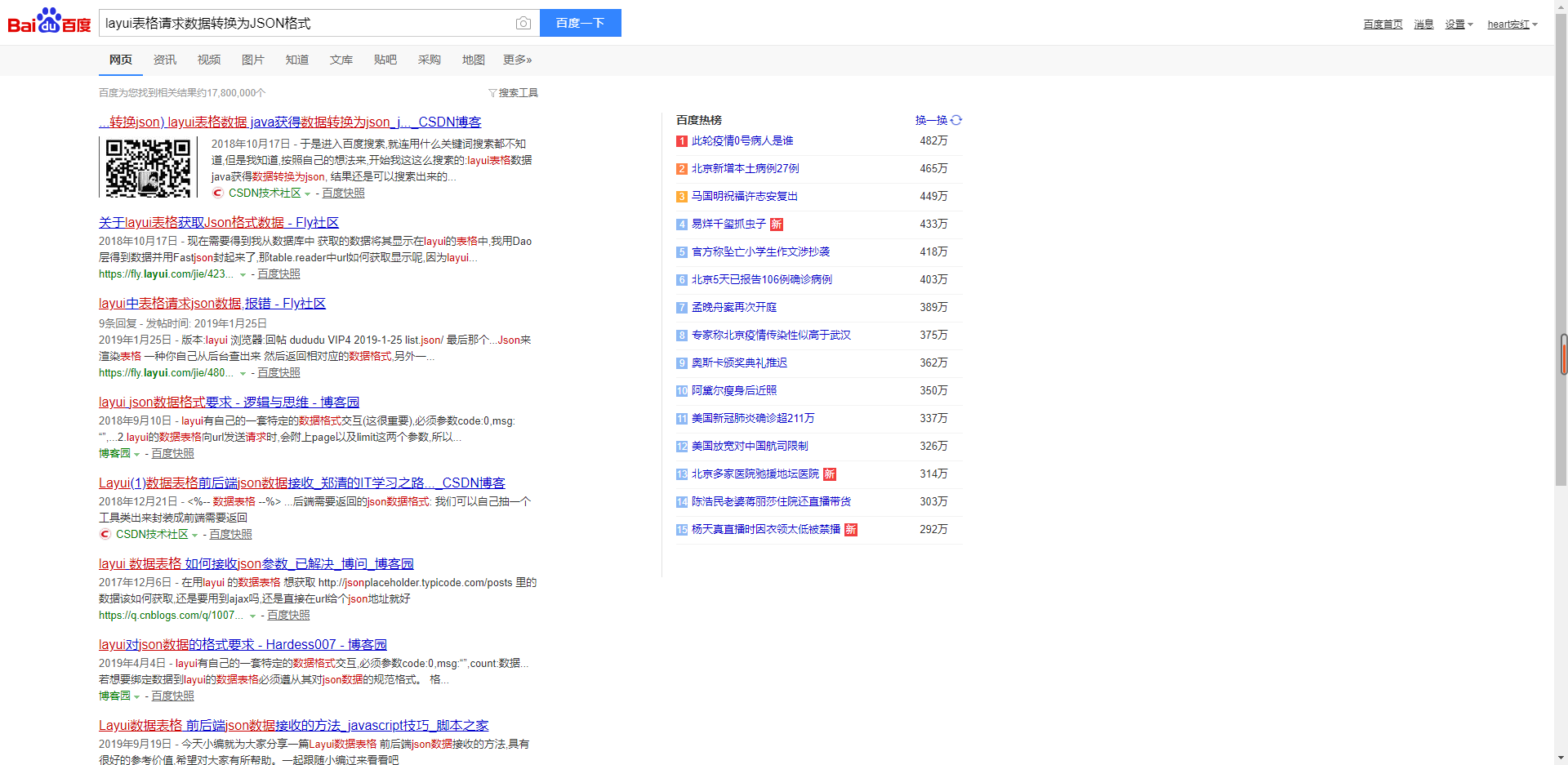
Task: Switch to the 图片 tab
Action: coord(253,59)
